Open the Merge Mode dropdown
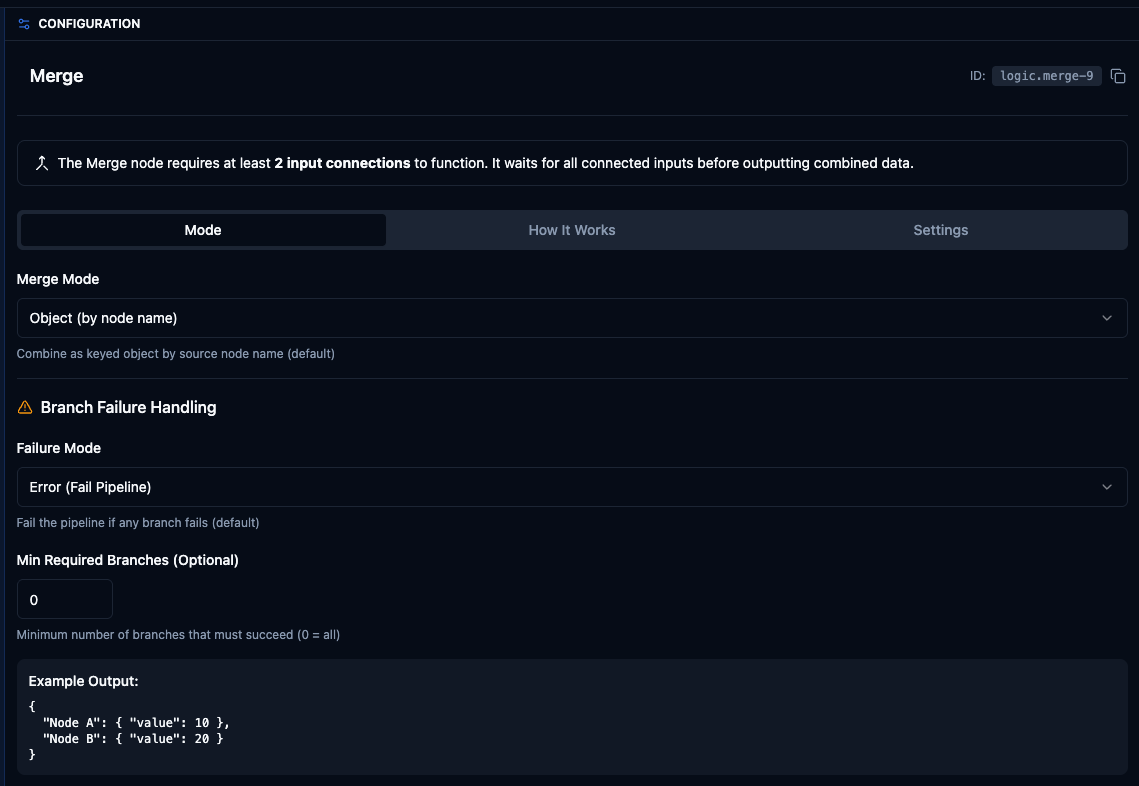This screenshot has height=786, width=1139. 571,318
